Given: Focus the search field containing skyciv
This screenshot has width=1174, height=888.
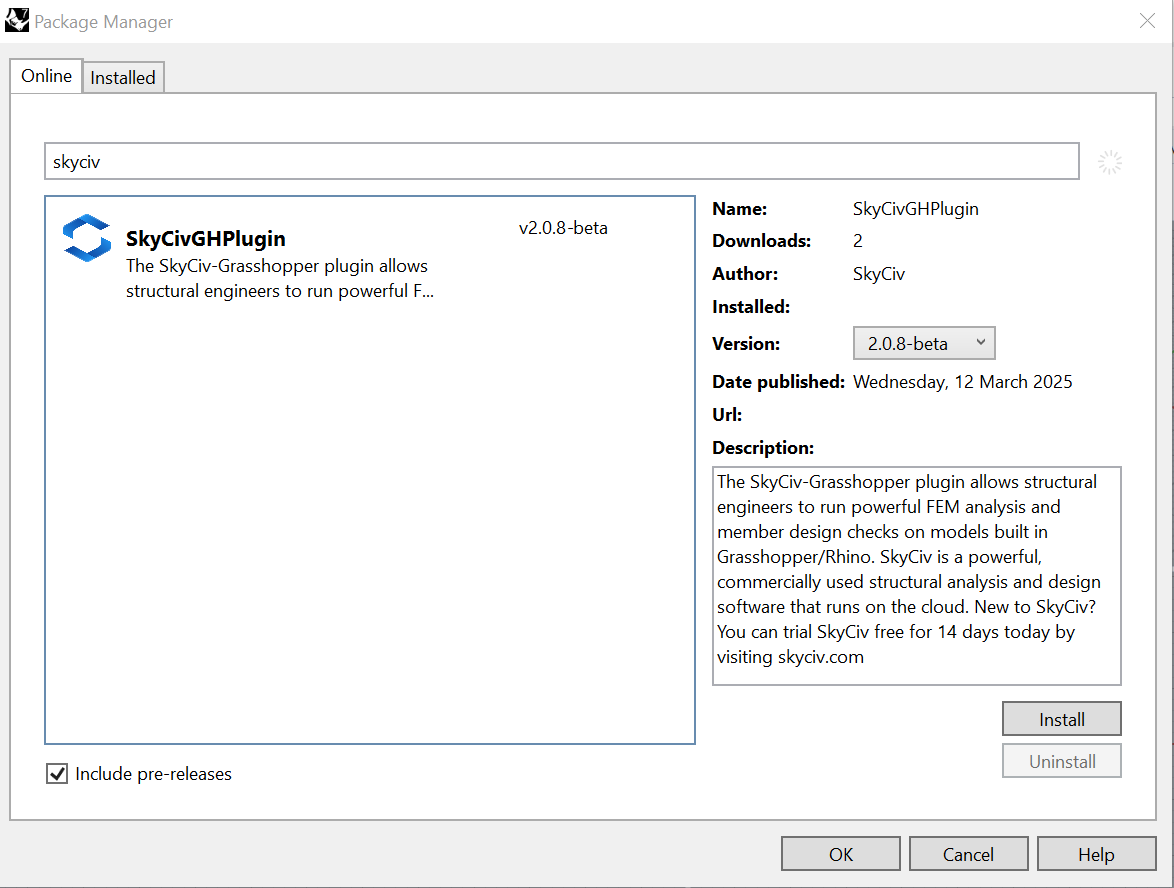Looking at the screenshot, I should click(560, 162).
